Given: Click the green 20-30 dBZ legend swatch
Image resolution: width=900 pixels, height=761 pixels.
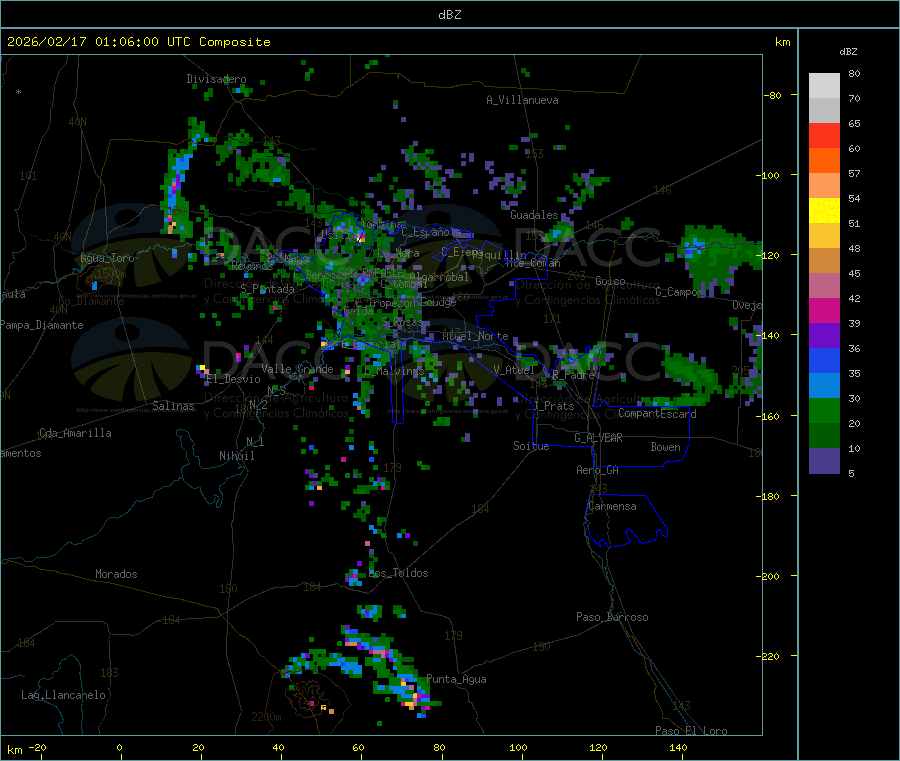Looking at the screenshot, I should click(x=824, y=410).
